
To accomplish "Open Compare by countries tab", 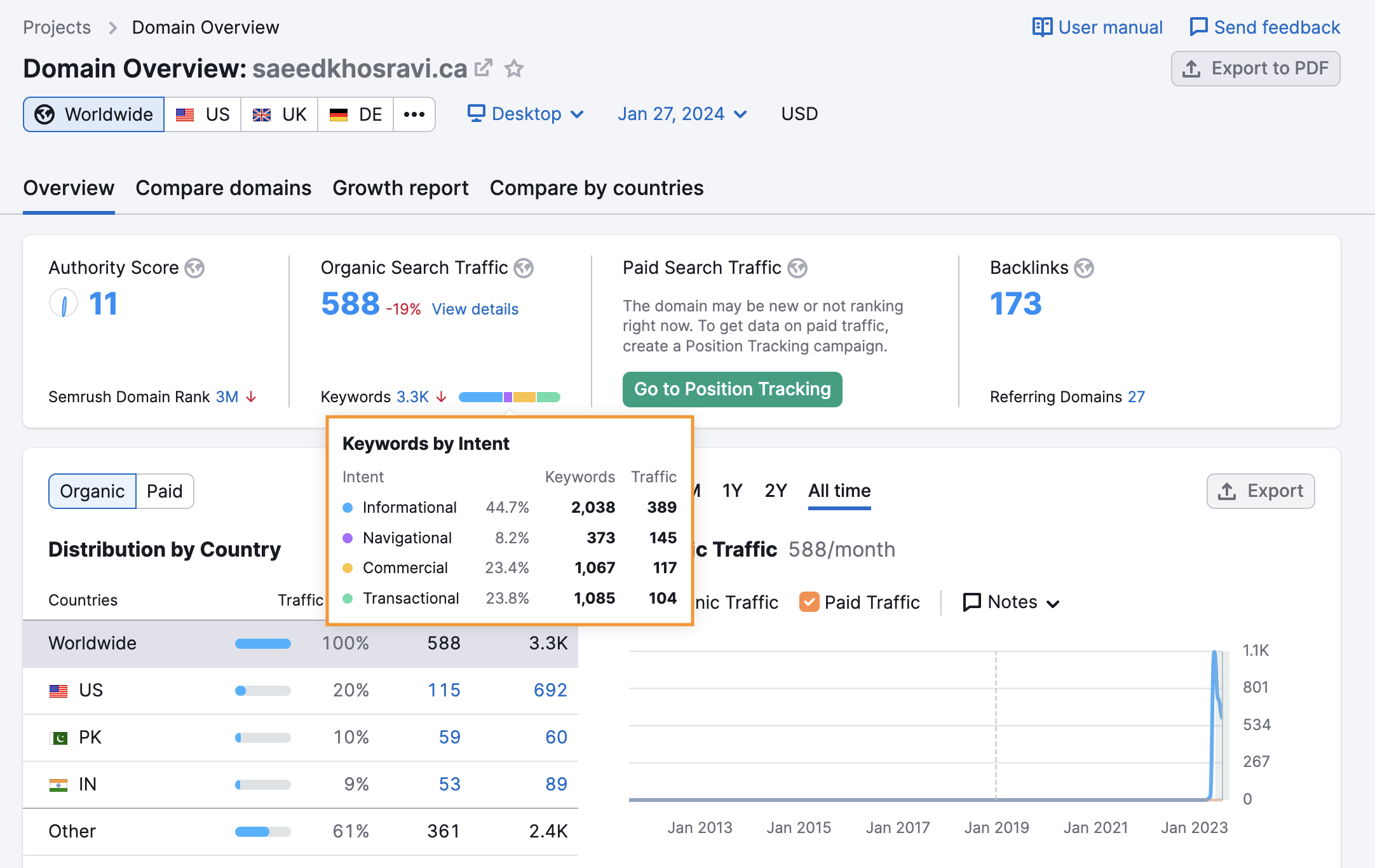I will (597, 188).
